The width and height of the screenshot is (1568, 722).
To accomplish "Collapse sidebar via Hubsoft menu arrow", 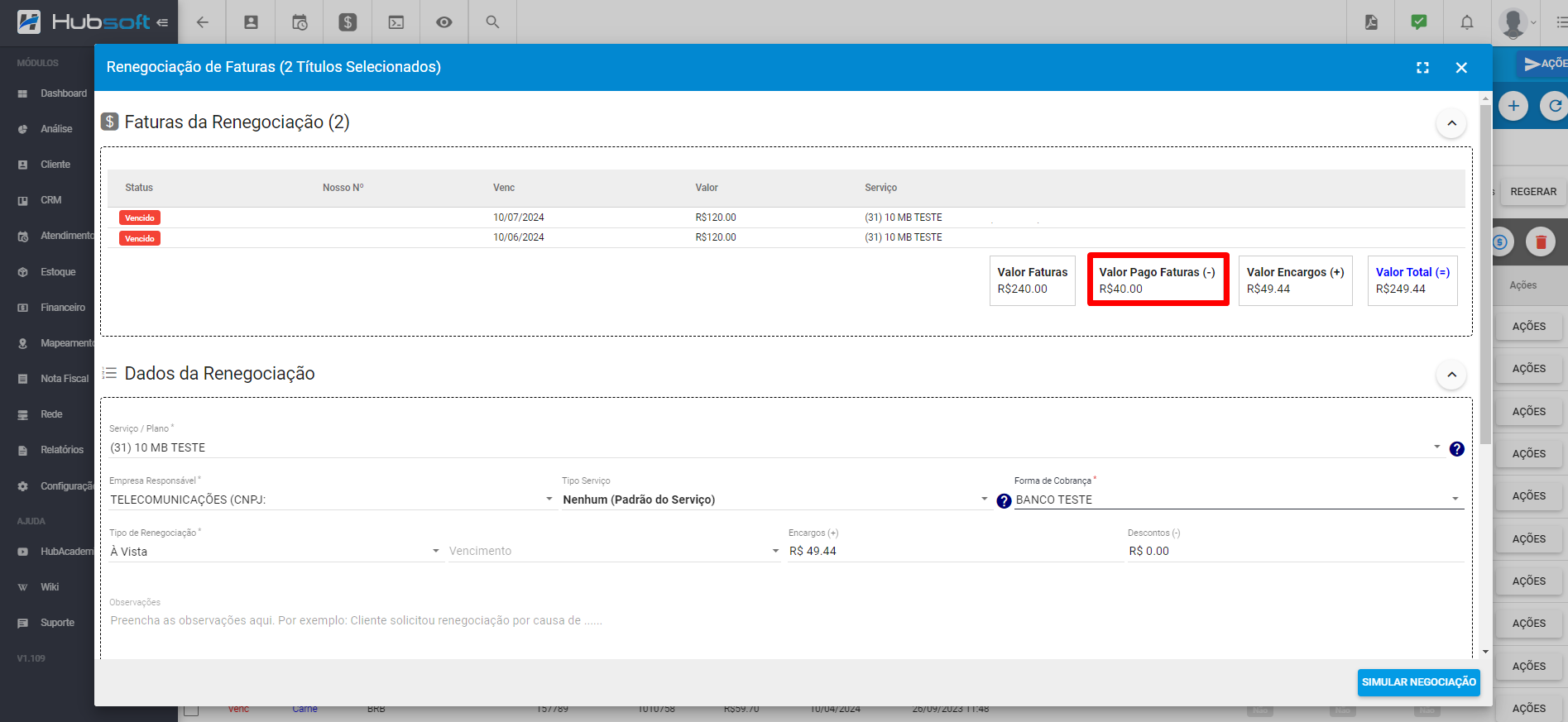I will (162, 22).
